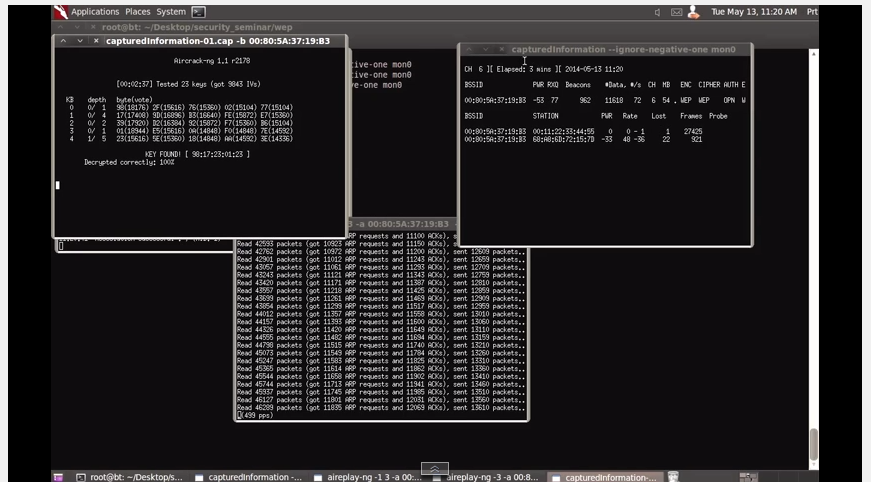871x482 pixels.
Task: Click station MAC 68:A8:6D:72:15:7D
Action: (x=563, y=139)
